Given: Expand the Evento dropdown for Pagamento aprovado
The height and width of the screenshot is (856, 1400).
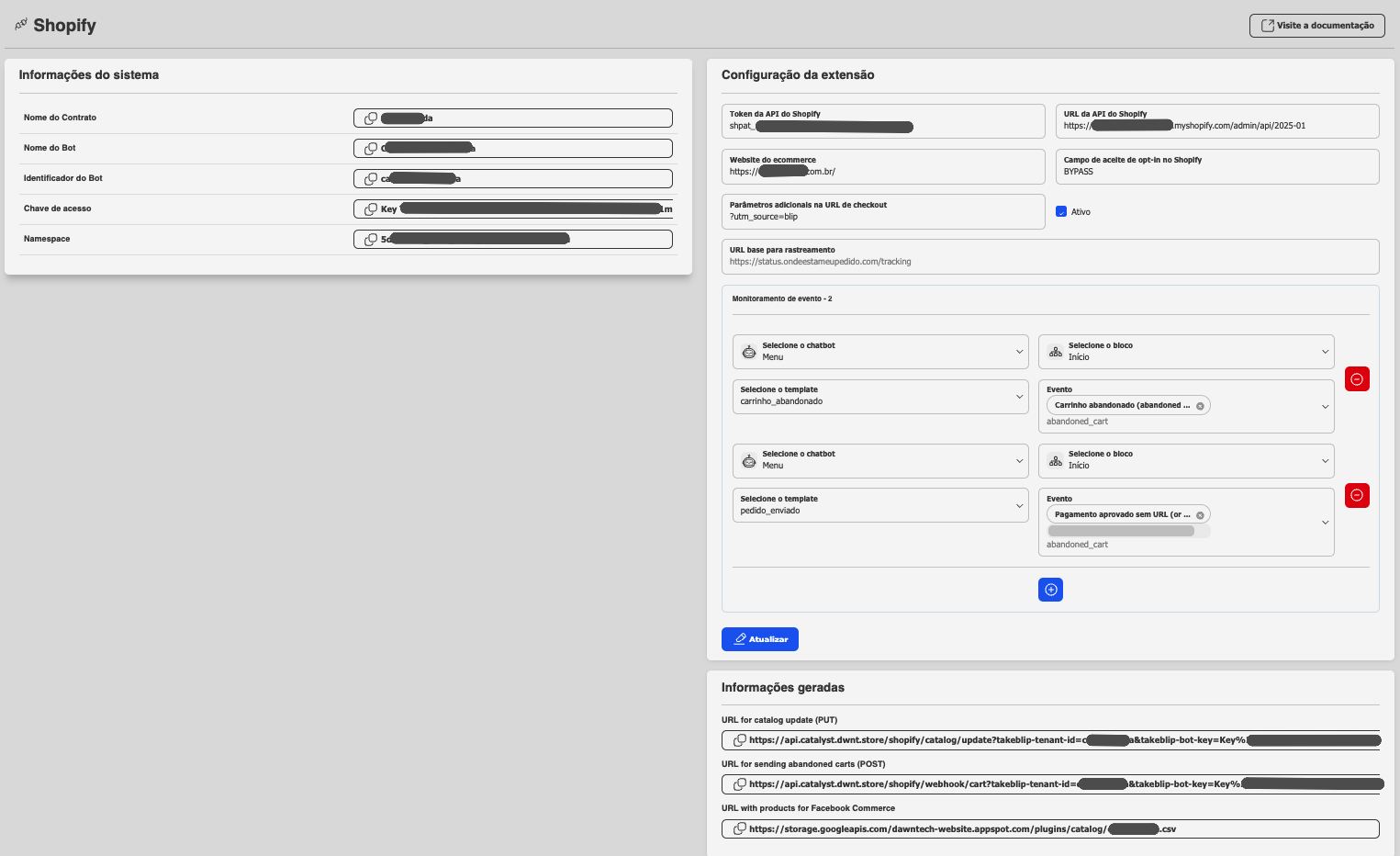Looking at the screenshot, I should [1325, 523].
